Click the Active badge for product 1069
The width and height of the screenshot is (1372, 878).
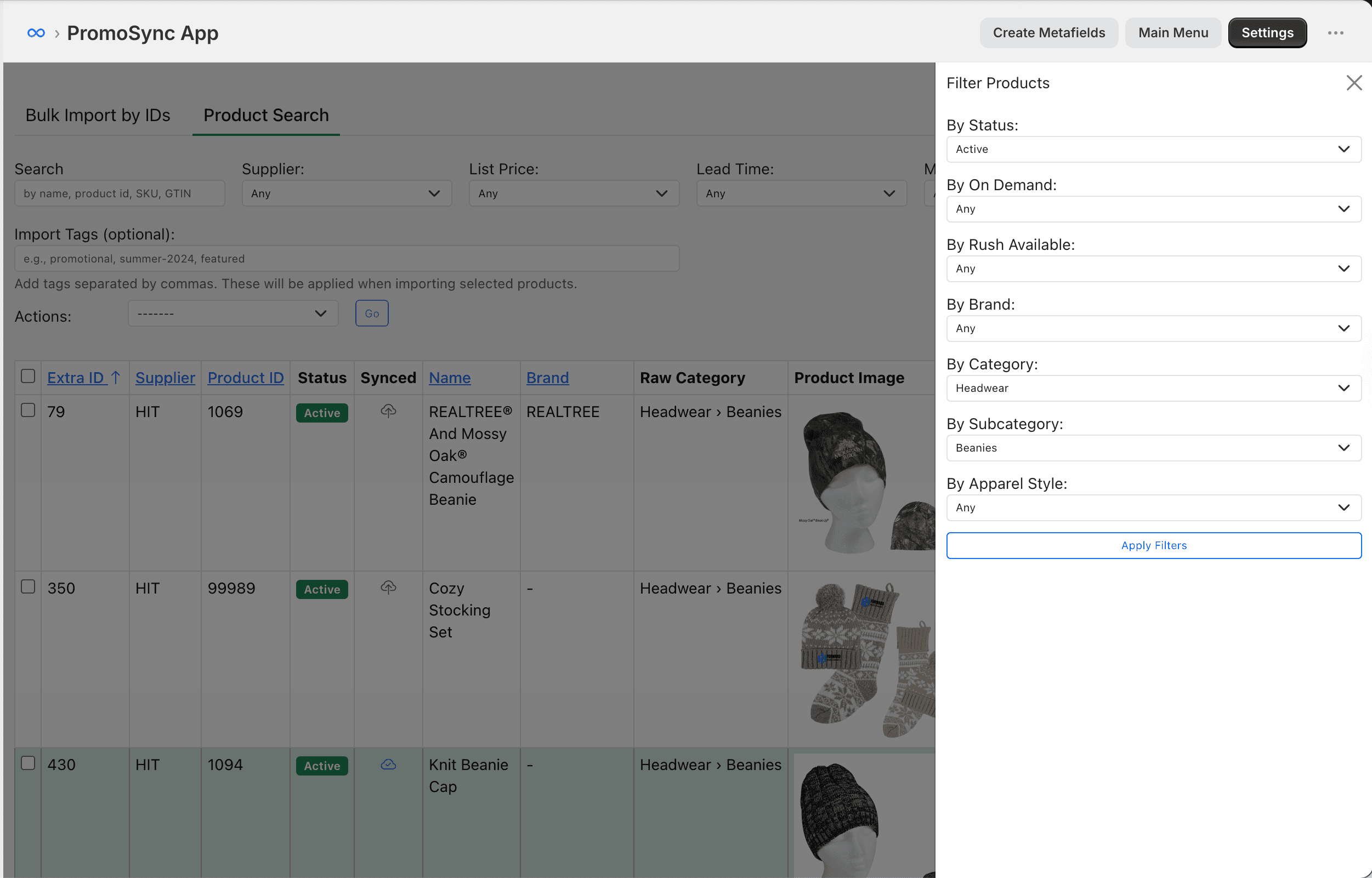(322, 413)
